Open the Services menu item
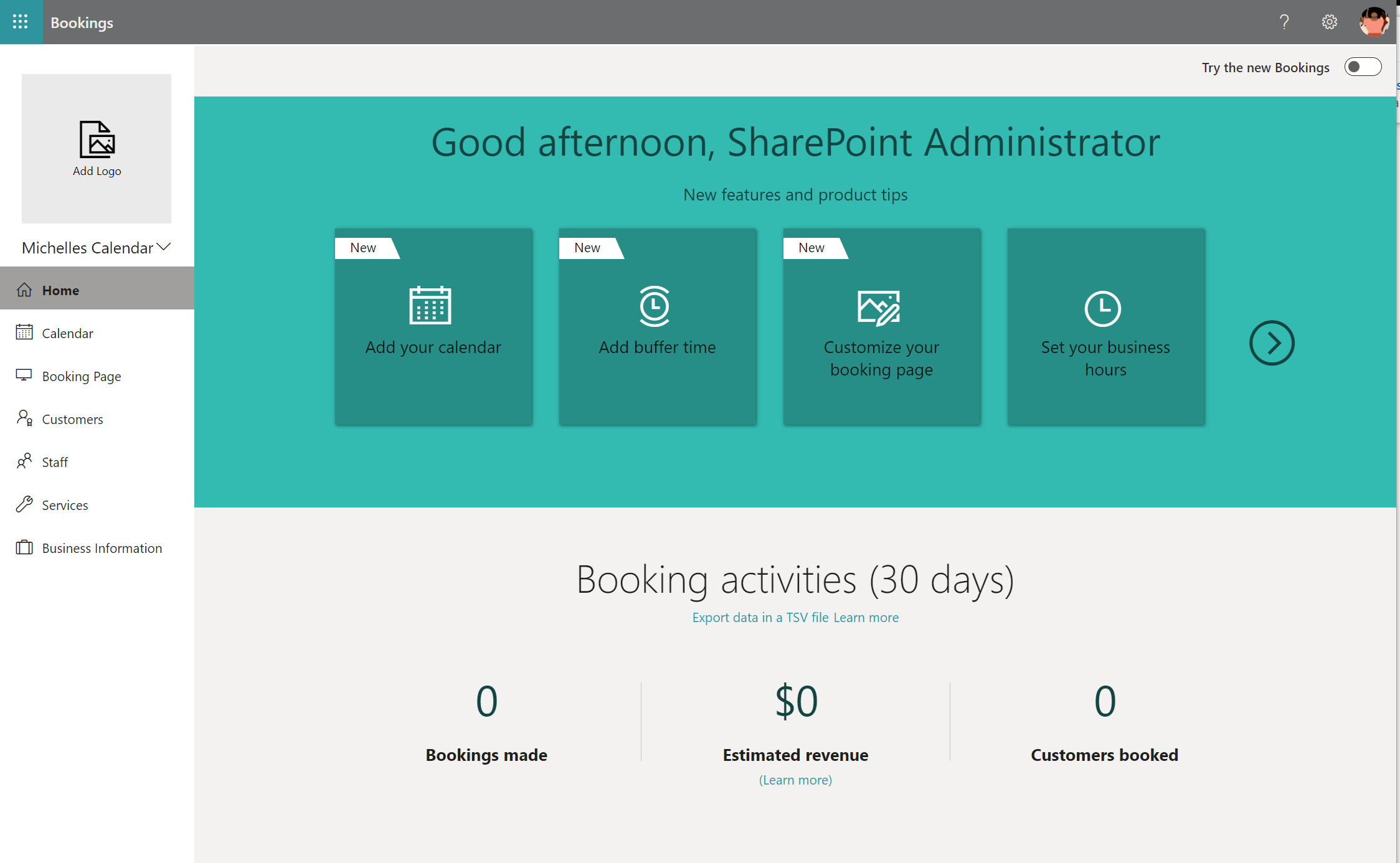Image resolution: width=1400 pixels, height=863 pixels. [x=97, y=505]
